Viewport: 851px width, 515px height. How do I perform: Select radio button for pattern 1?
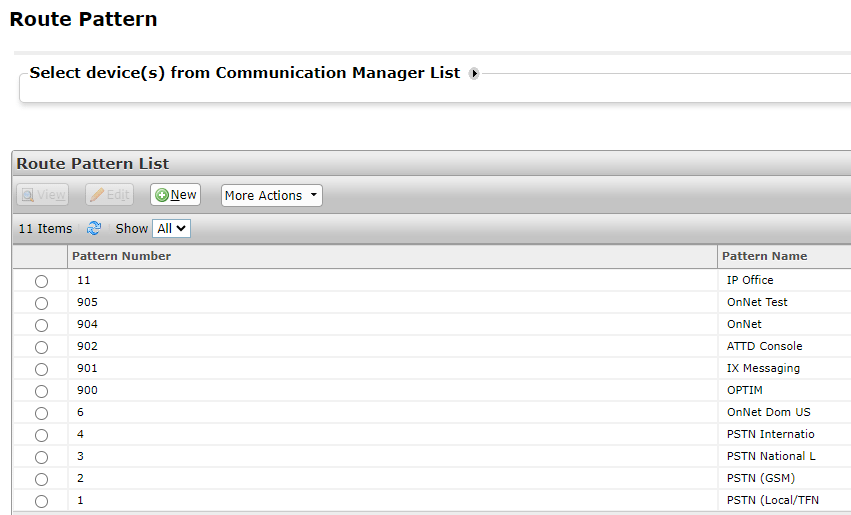tap(41, 501)
